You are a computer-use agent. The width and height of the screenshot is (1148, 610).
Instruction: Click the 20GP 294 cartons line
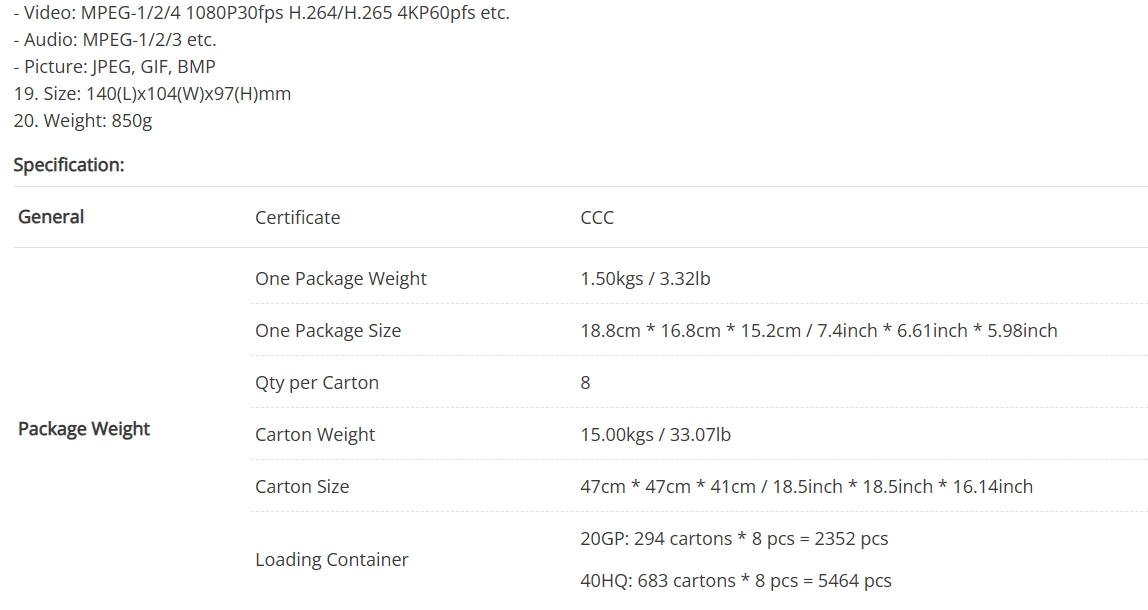click(734, 538)
